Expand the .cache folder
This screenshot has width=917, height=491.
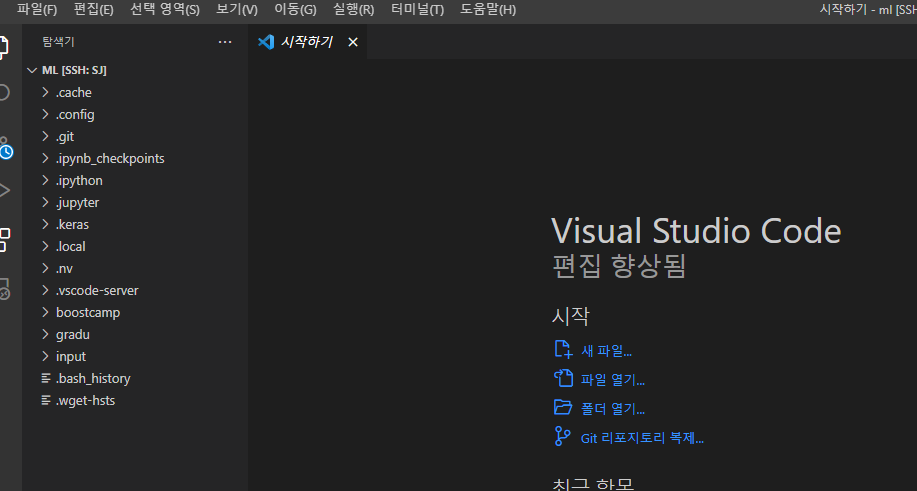[45, 92]
